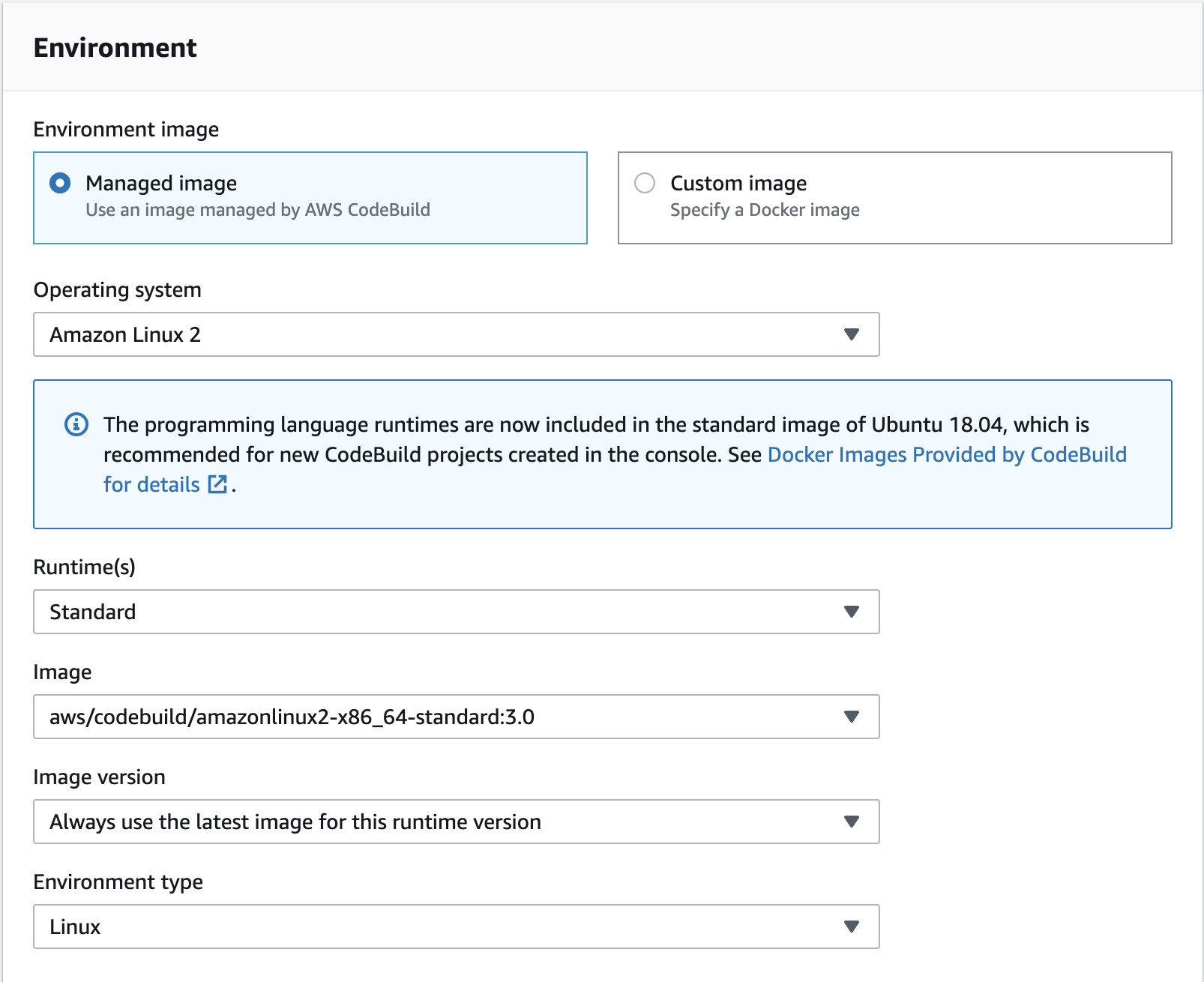Screen dimensions: 1204x982
Task: Open the Image version dropdown
Action: pyautogui.click(x=456, y=822)
